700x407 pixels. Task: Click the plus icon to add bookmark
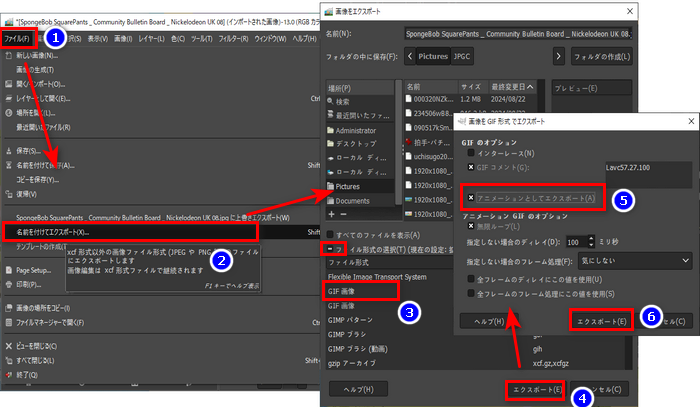pos(331,214)
